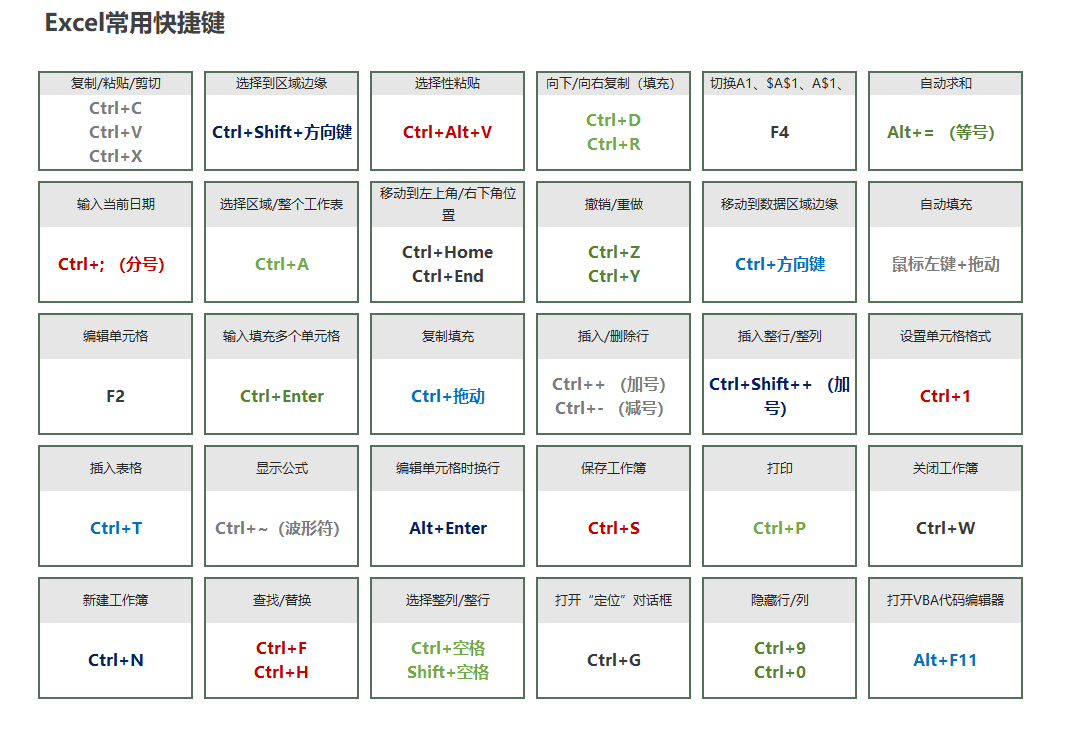Select the red 'Ctrl+H' text
Image resolution: width=1081 pixels, height=730 pixels.
tap(281, 672)
